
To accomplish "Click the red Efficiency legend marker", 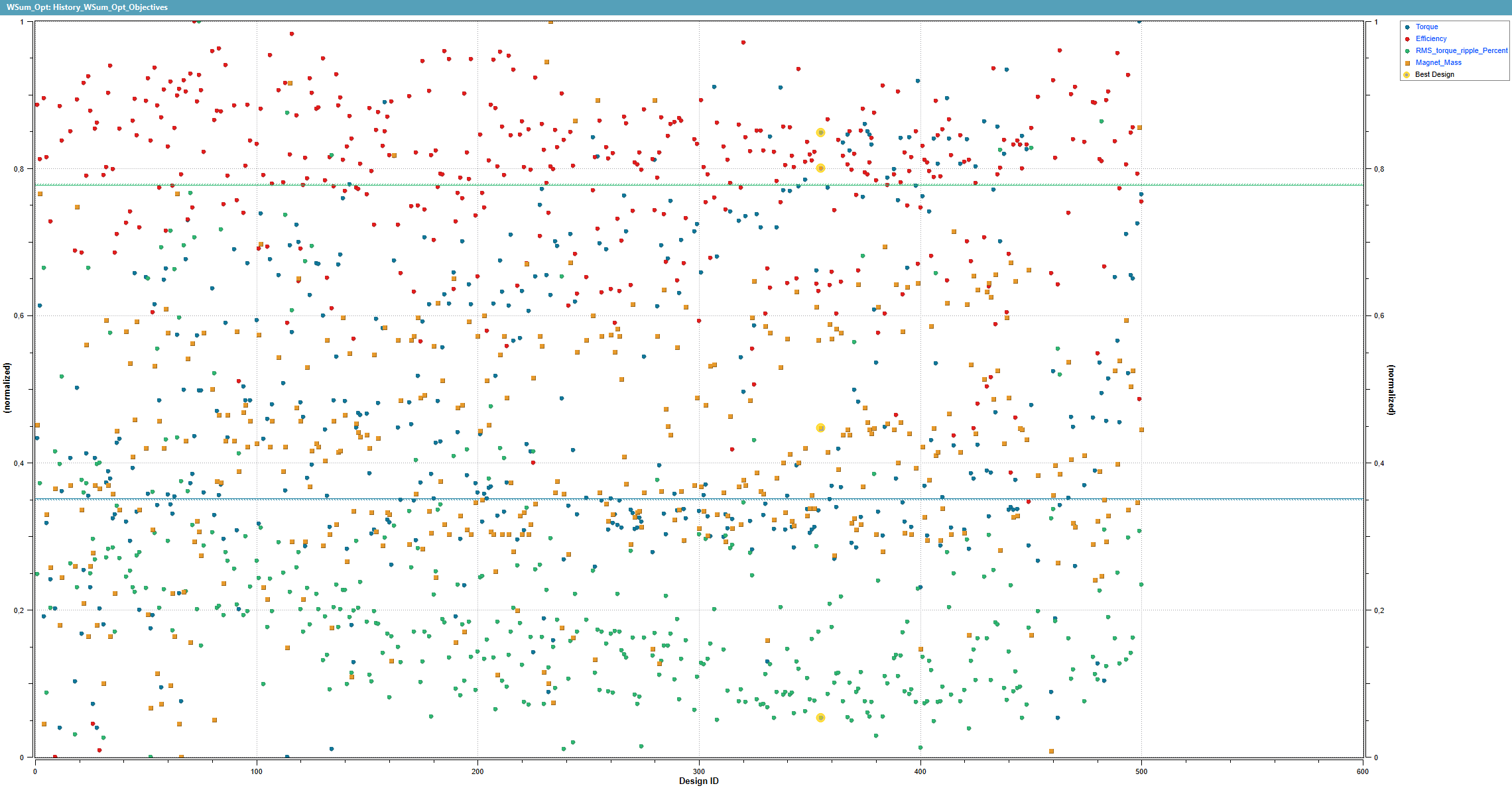I will pos(1407,39).
